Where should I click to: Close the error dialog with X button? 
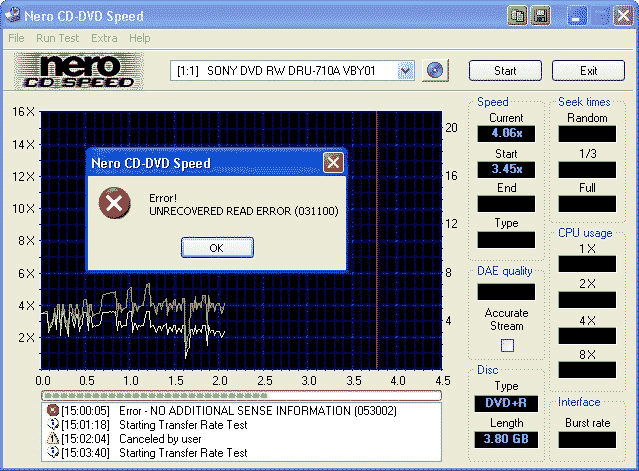tap(333, 163)
